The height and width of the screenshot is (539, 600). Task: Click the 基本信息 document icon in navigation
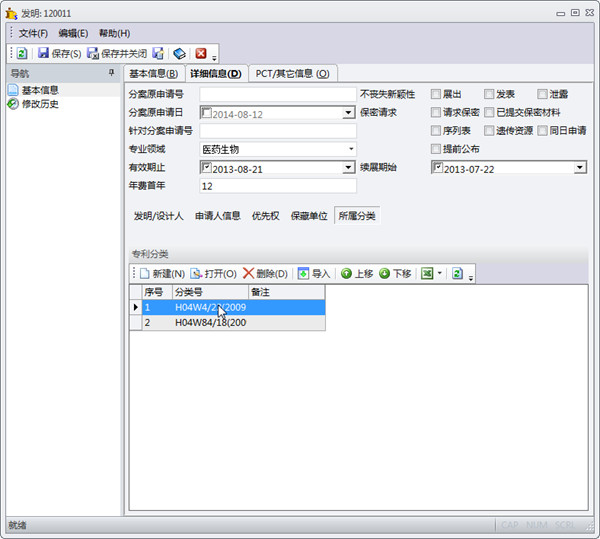(x=13, y=90)
